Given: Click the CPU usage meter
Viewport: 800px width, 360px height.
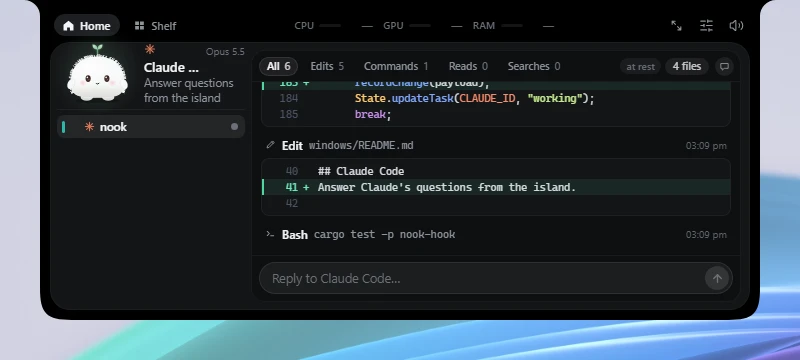Looking at the screenshot, I should (x=334, y=25).
